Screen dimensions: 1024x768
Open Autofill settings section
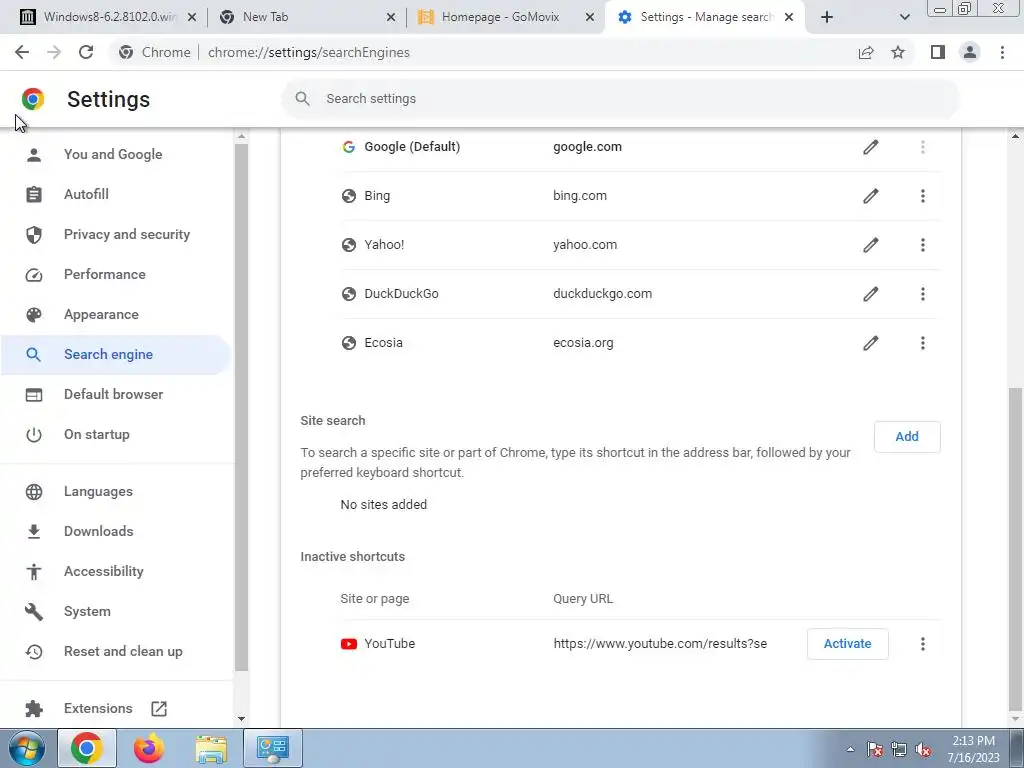[116, 195]
